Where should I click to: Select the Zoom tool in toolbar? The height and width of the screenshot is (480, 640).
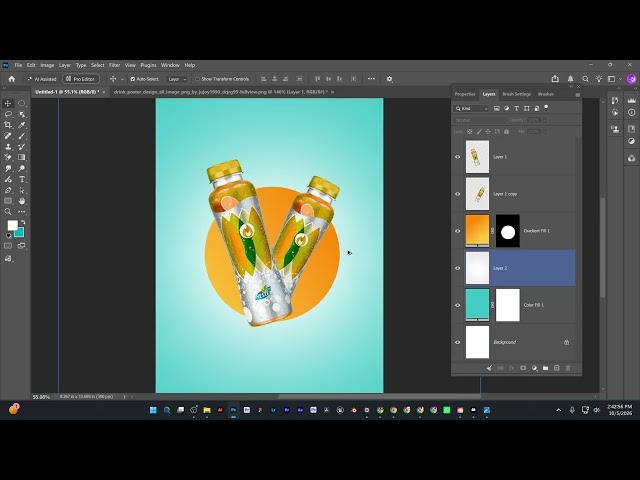click(x=8, y=211)
